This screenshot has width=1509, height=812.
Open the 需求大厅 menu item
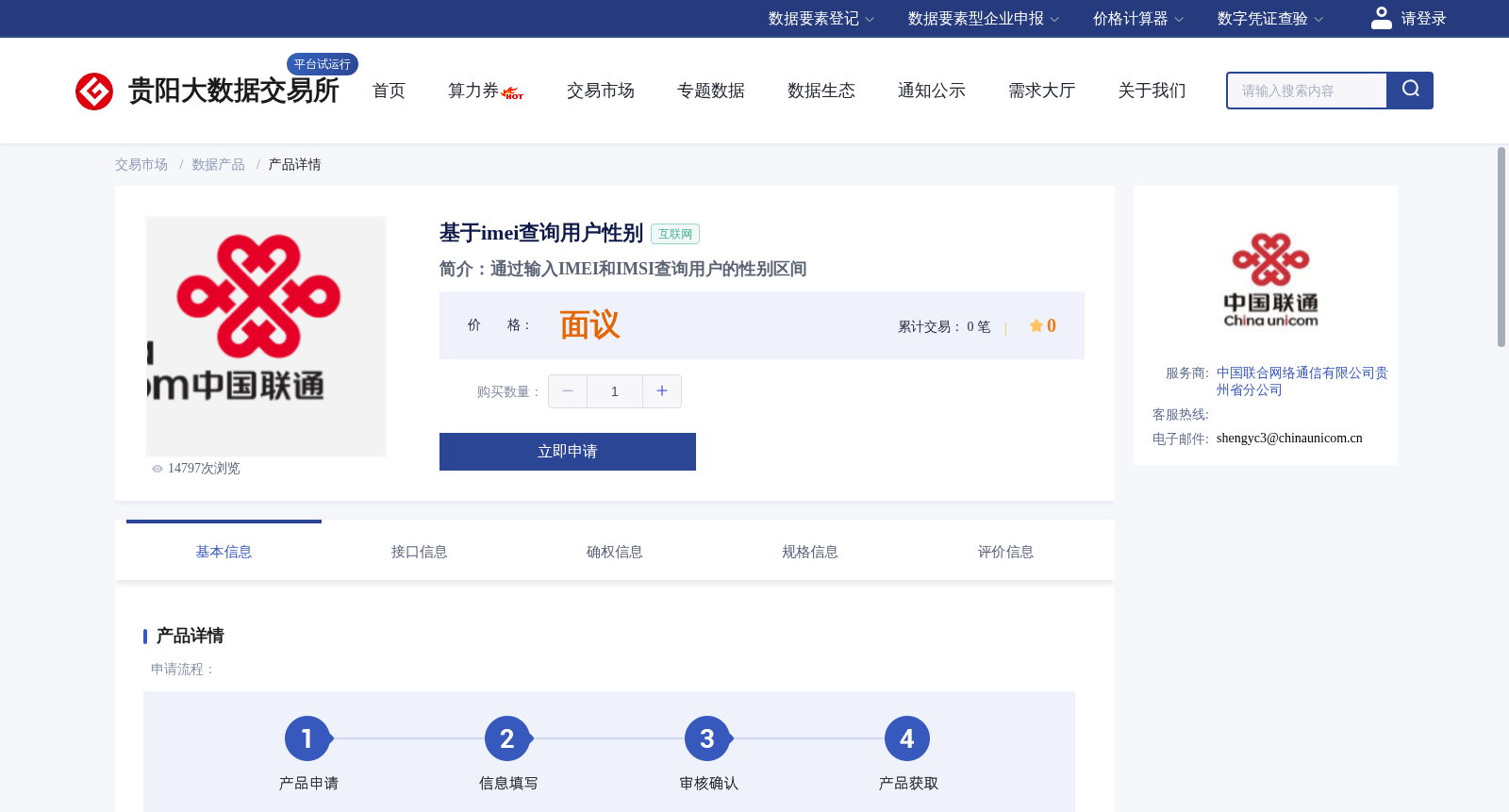(x=1042, y=91)
